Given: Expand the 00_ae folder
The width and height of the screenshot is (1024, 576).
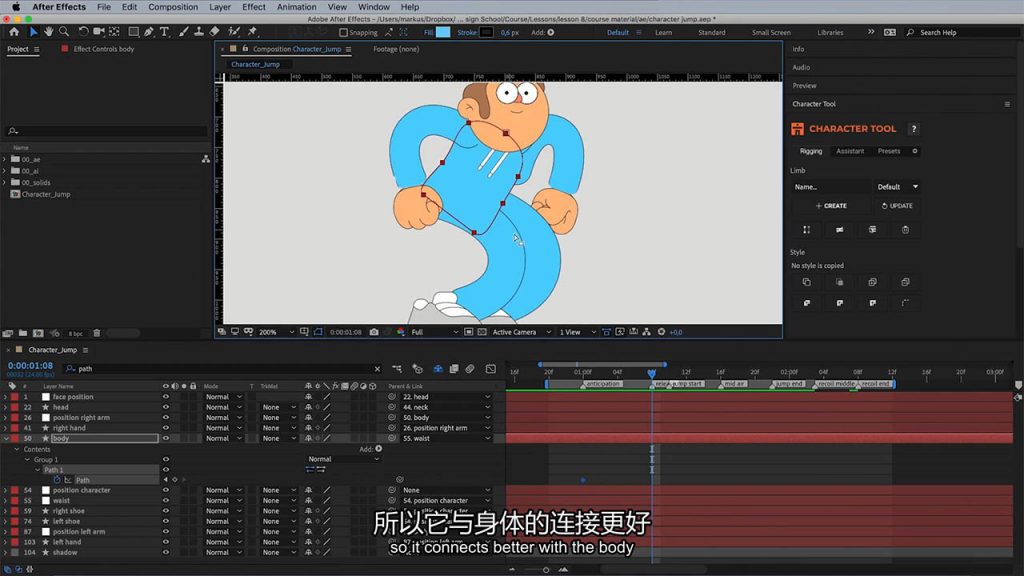Looking at the screenshot, I should [5, 159].
